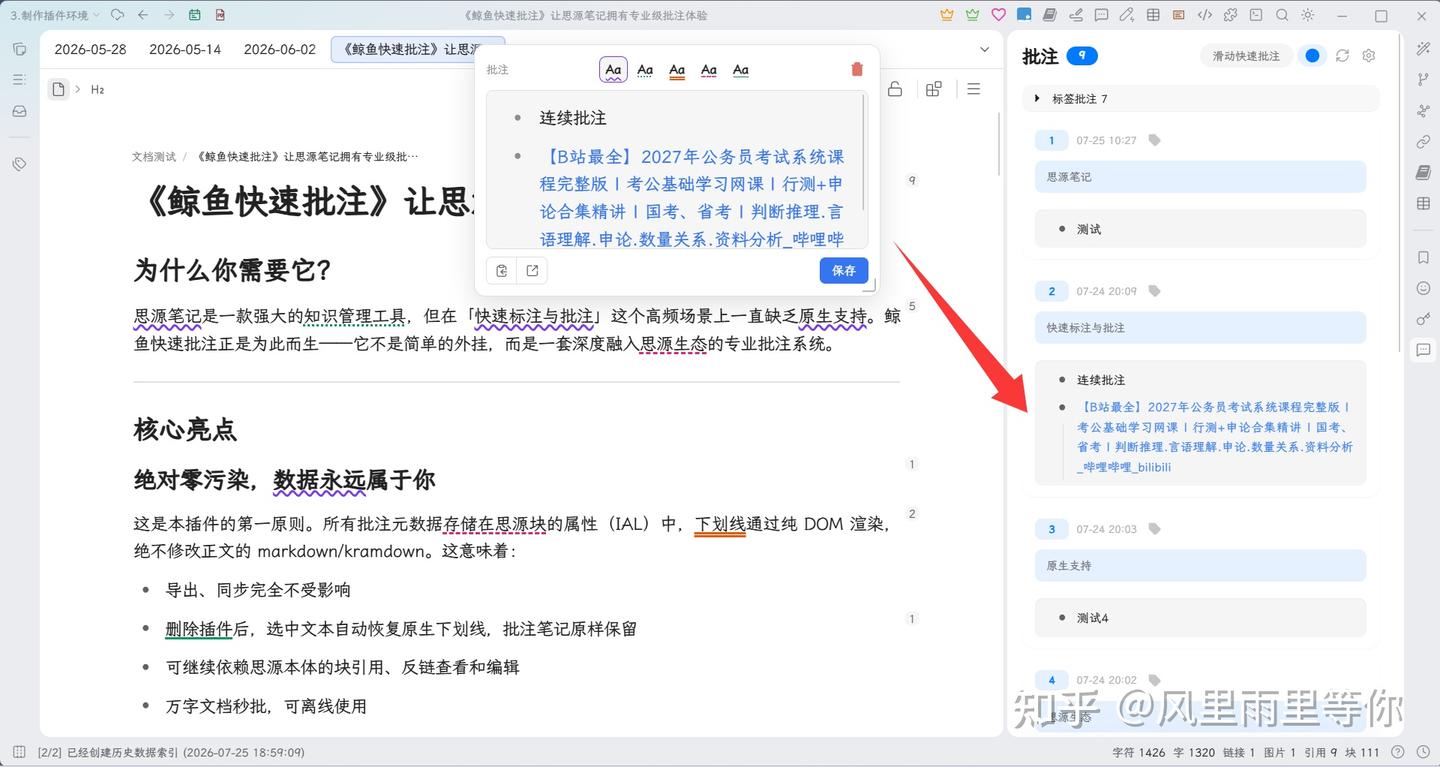Switch to the 2026-05-14 tab
The height and width of the screenshot is (767, 1440).
tap(185, 49)
